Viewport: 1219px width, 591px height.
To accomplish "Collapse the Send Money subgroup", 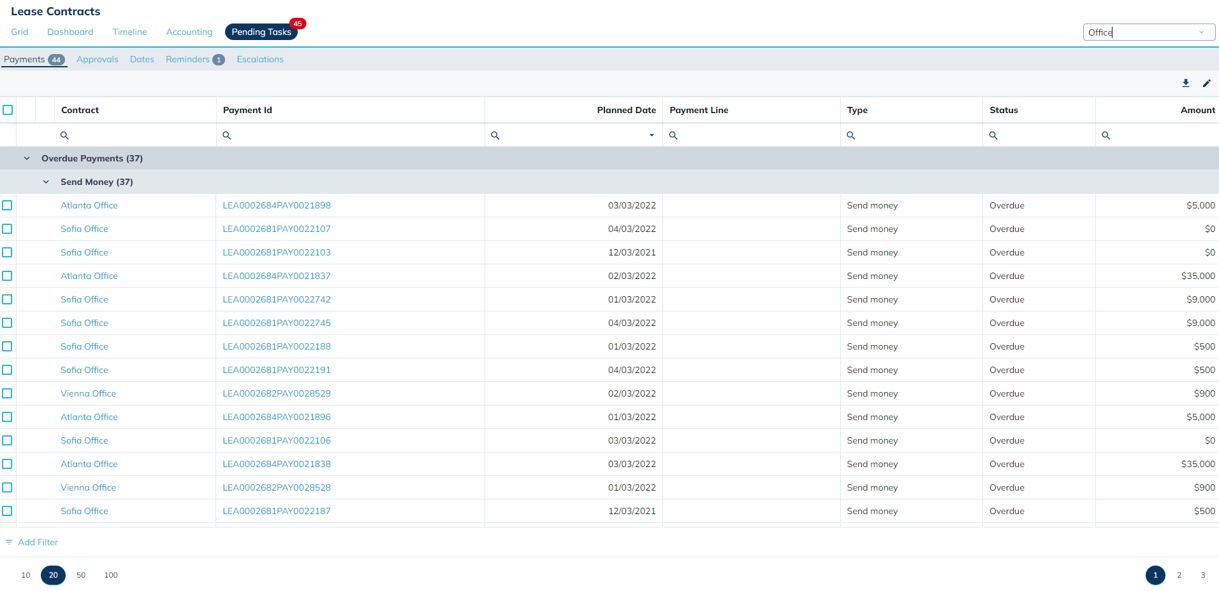I will coord(46,182).
